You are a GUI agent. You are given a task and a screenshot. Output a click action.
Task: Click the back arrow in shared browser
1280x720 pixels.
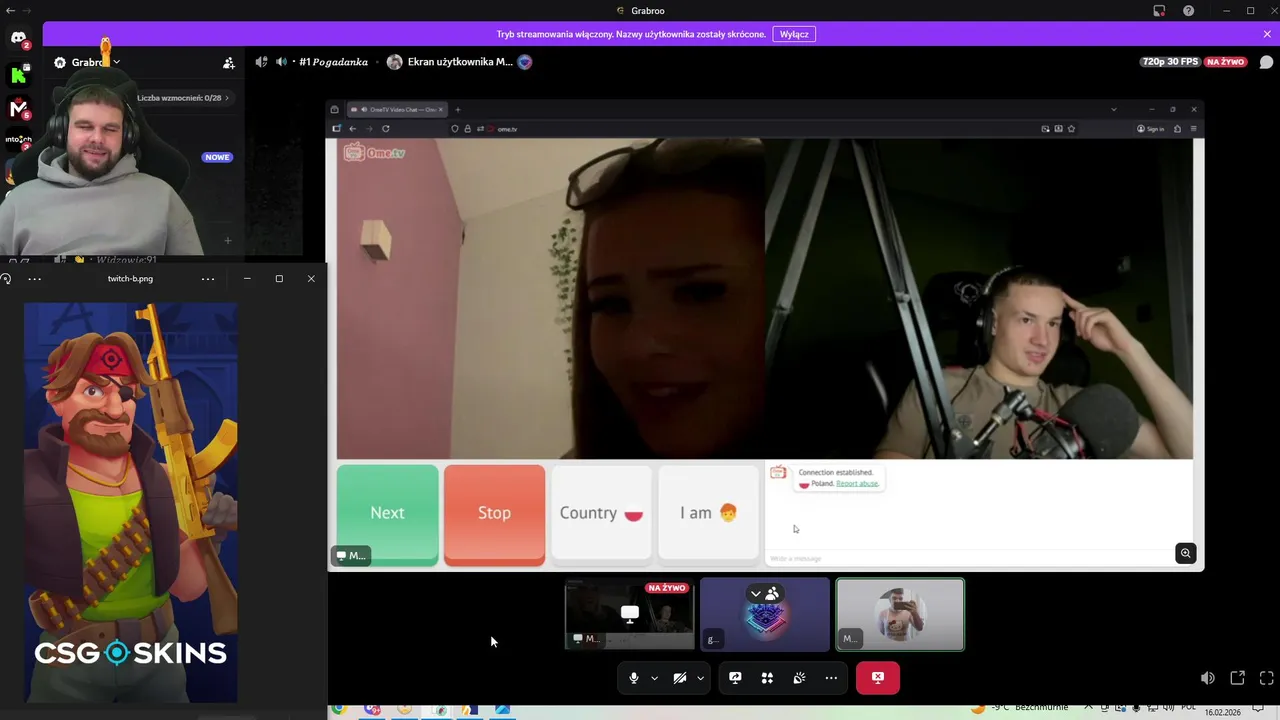pyautogui.click(x=352, y=129)
